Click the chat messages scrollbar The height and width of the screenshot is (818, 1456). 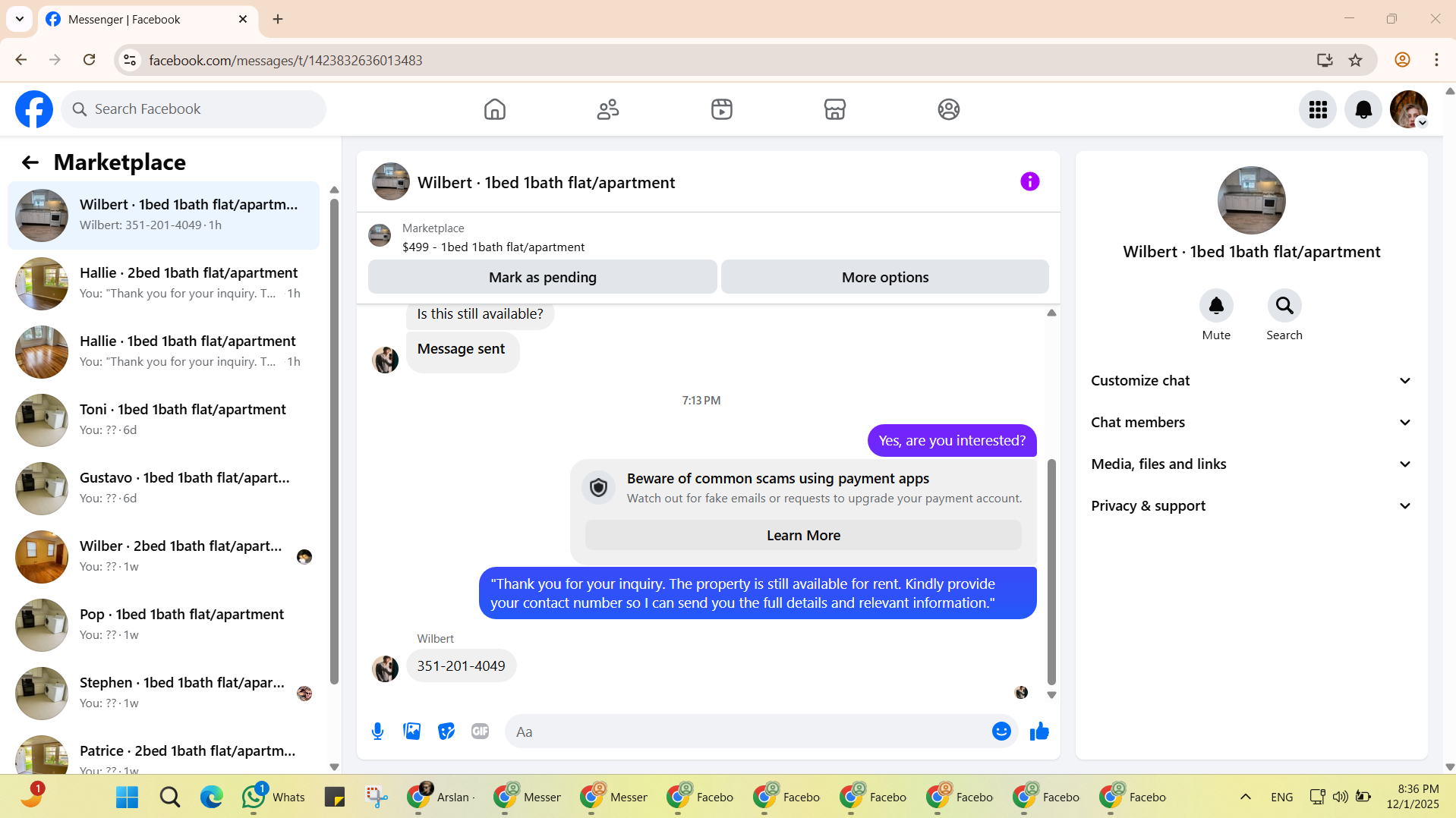point(1051,573)
